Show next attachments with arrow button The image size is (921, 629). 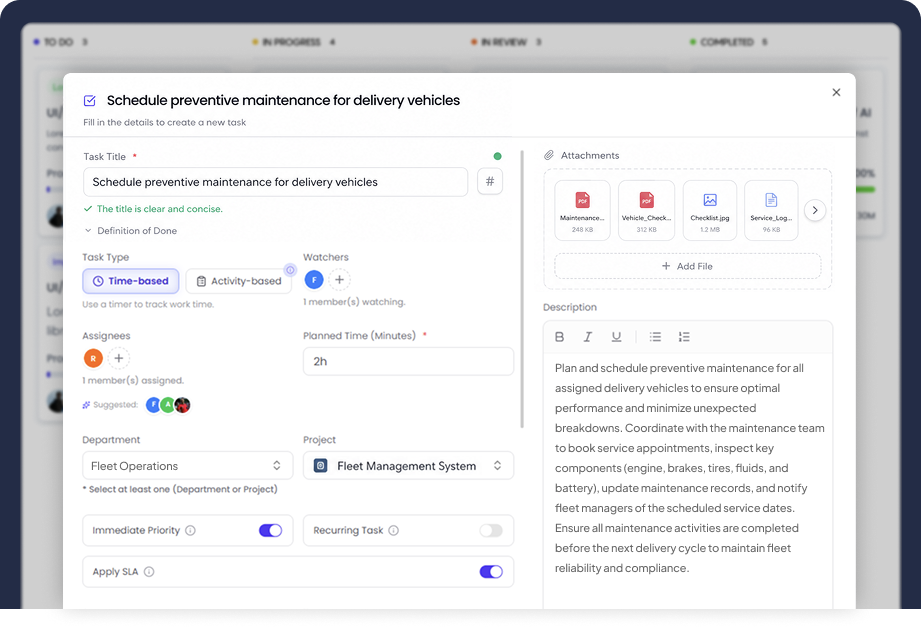(815, 210)
